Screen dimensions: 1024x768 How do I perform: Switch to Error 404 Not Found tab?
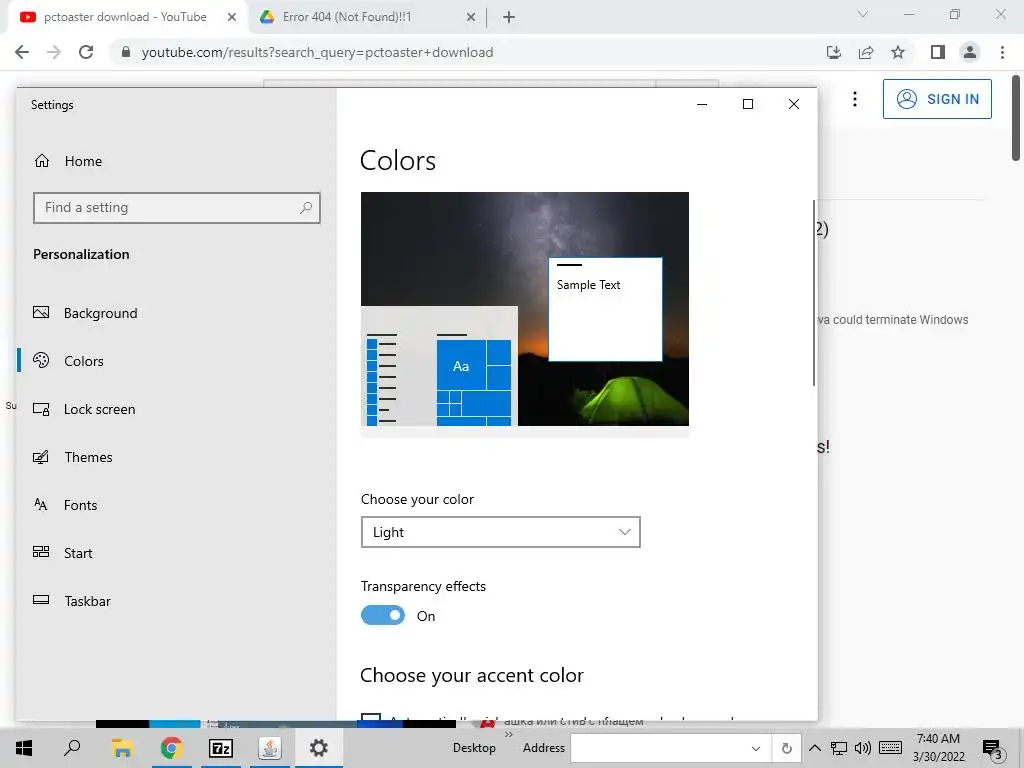(346, 17)
